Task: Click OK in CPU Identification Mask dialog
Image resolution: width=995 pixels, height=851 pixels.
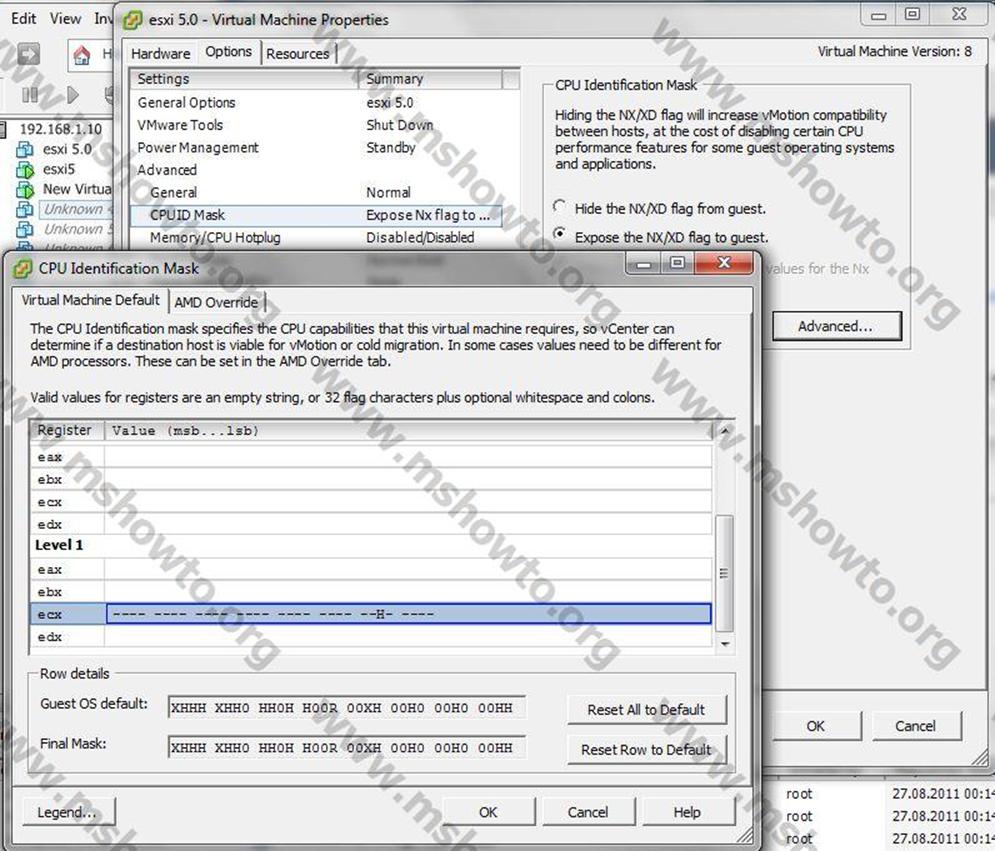Action: pyautogui.click(x=489, y=812)
